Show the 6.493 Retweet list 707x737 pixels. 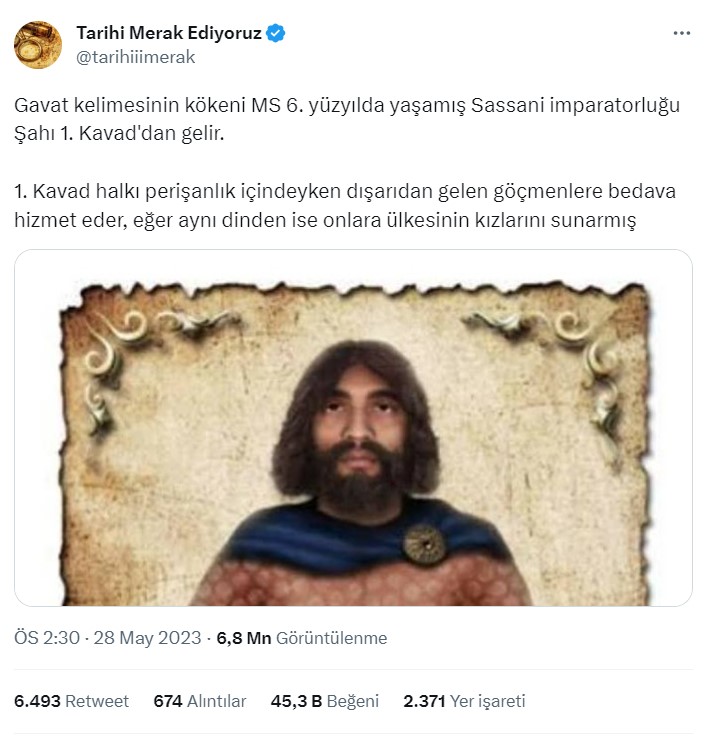point(72,701)
